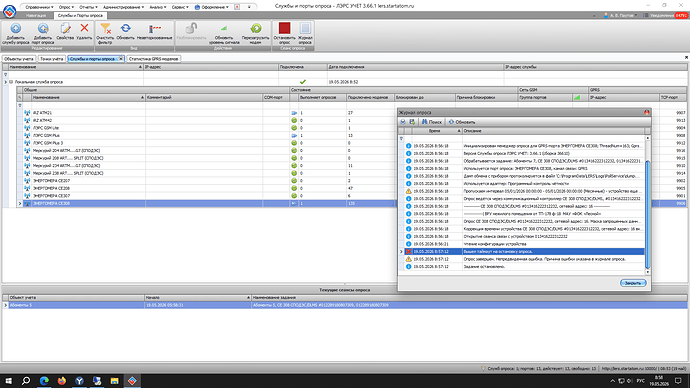This screenshot has height=388, width=690.
Task: Click the warning icon on the Пропускаем интервал log row
Action: [408, 191]
